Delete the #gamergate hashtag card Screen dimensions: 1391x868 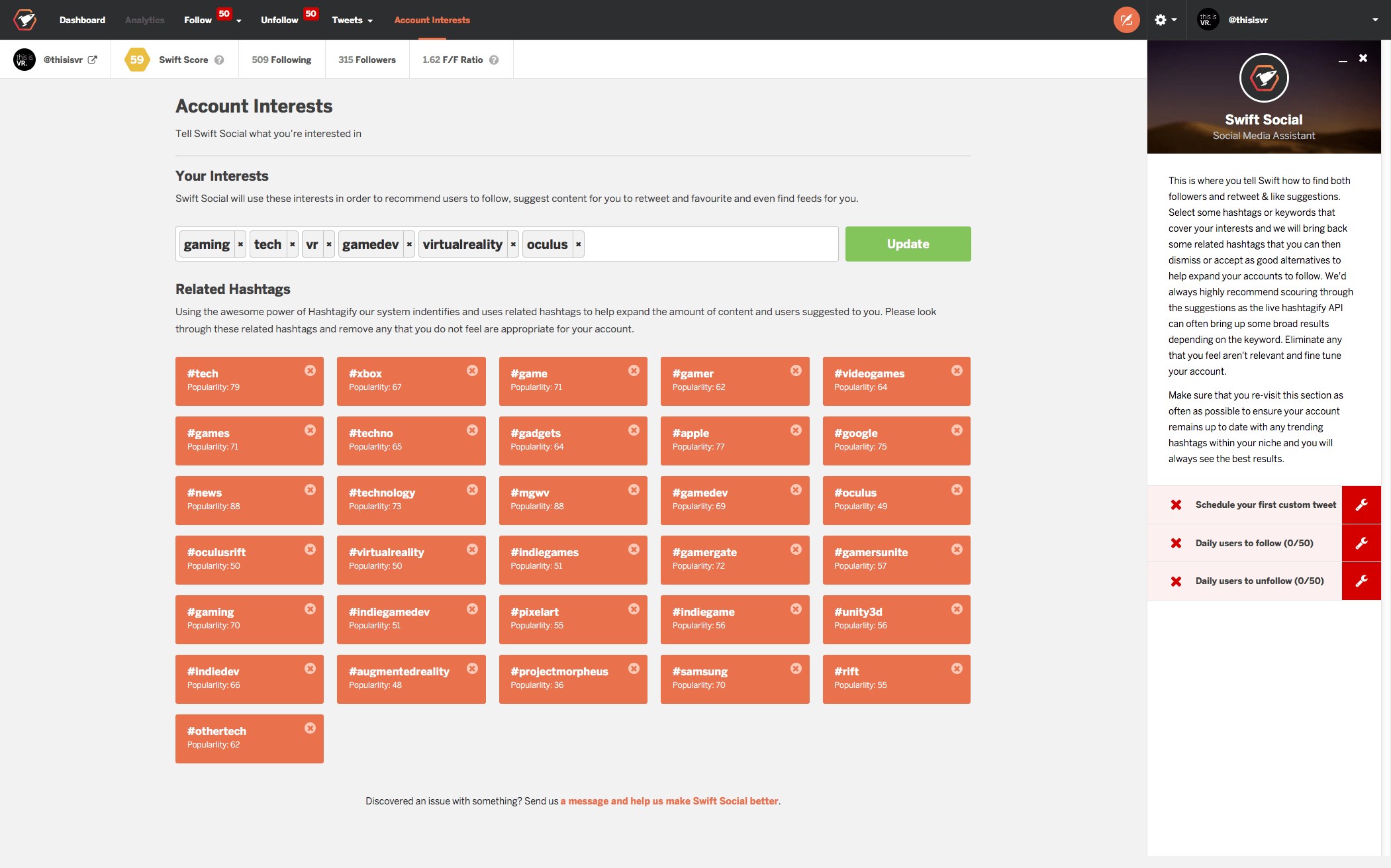pos(796,550)
